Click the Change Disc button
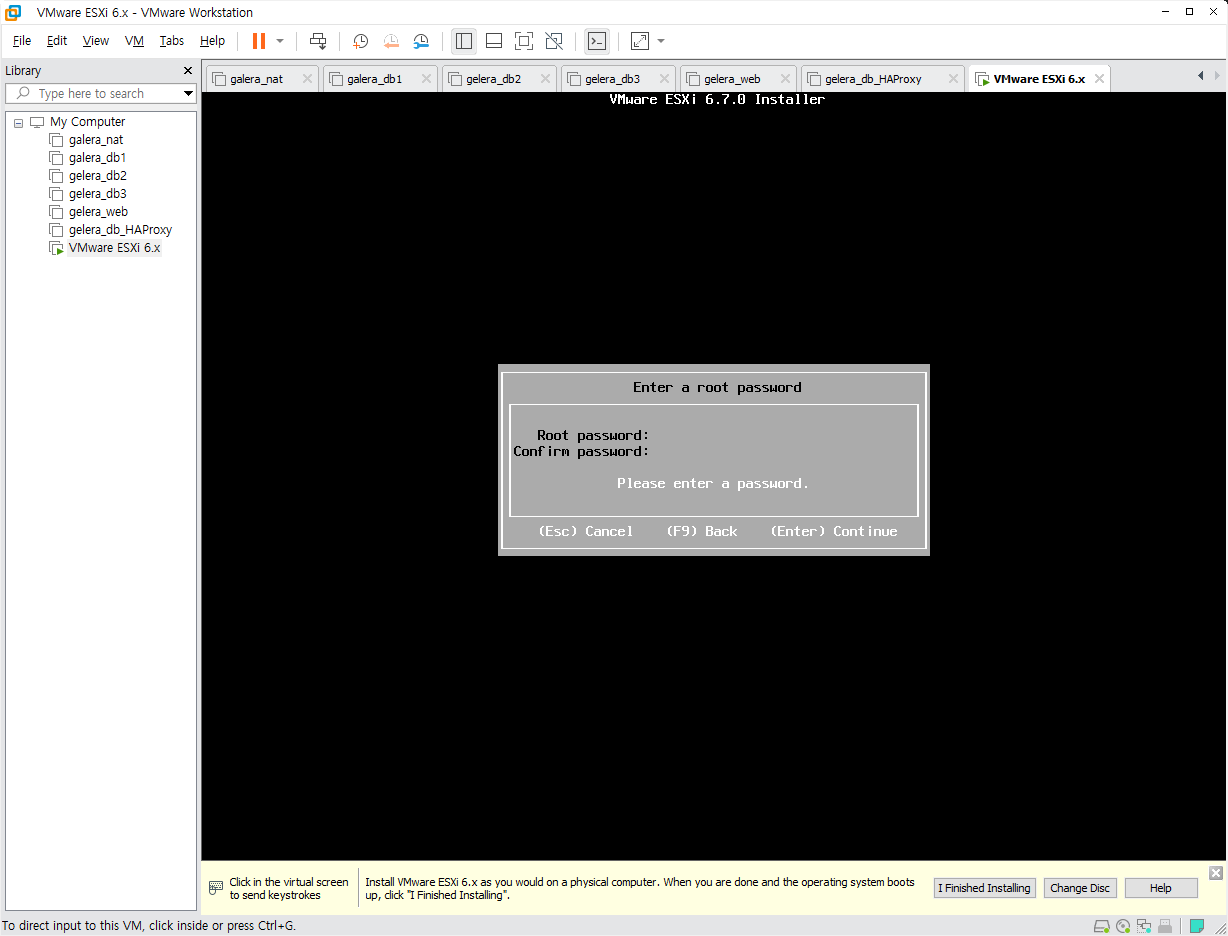Image resolution: width=1228 pixels, height=936 pixels. click(x=1080, y=888)
